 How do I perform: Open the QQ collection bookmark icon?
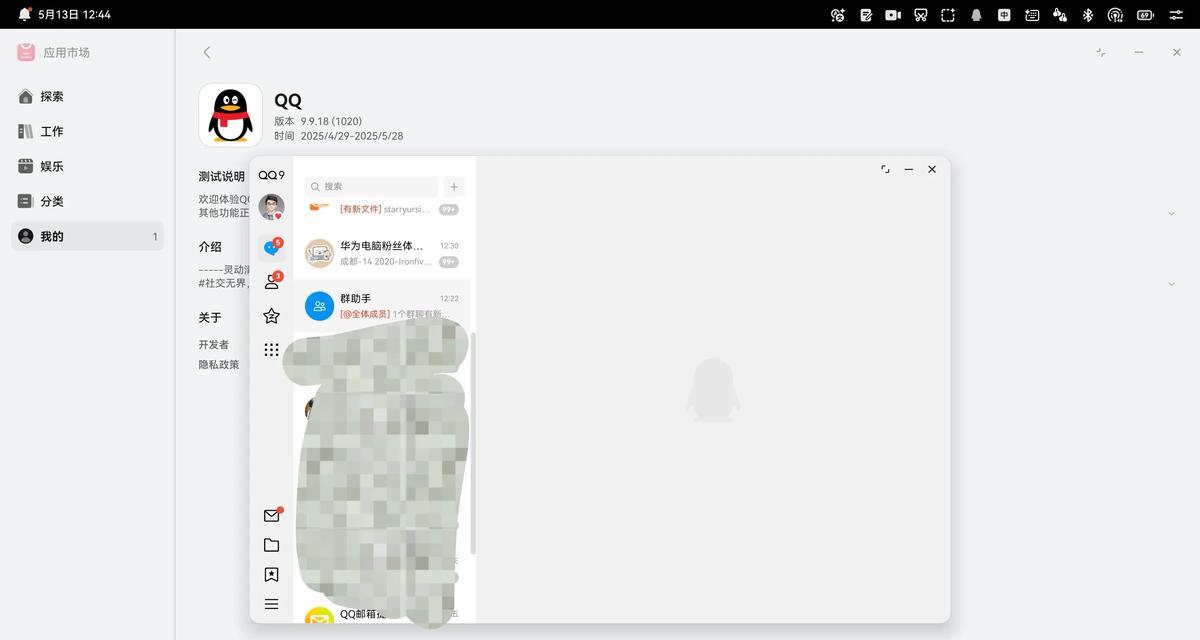coord(271,575)
